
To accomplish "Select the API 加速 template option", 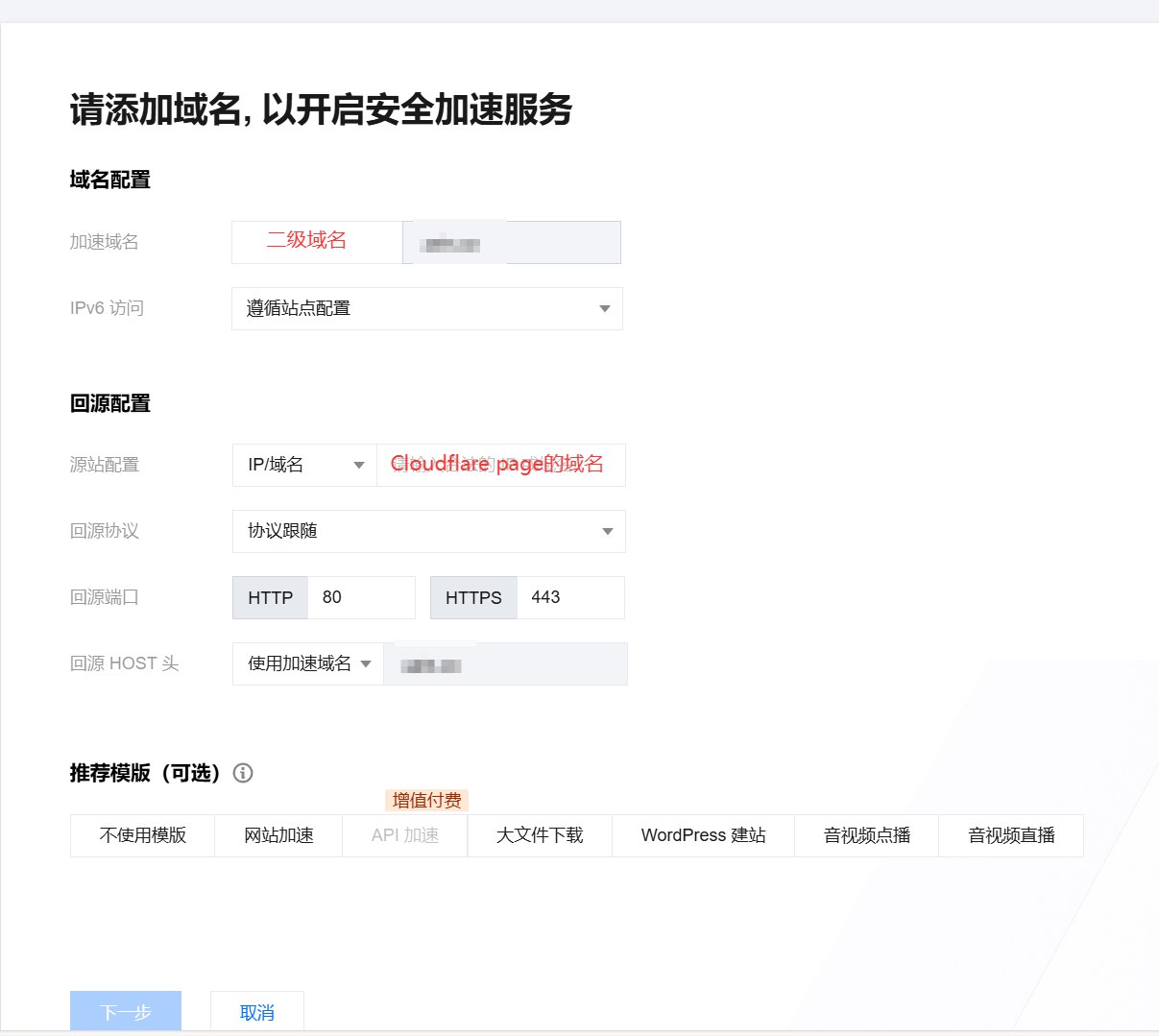I will pos(404,835).
